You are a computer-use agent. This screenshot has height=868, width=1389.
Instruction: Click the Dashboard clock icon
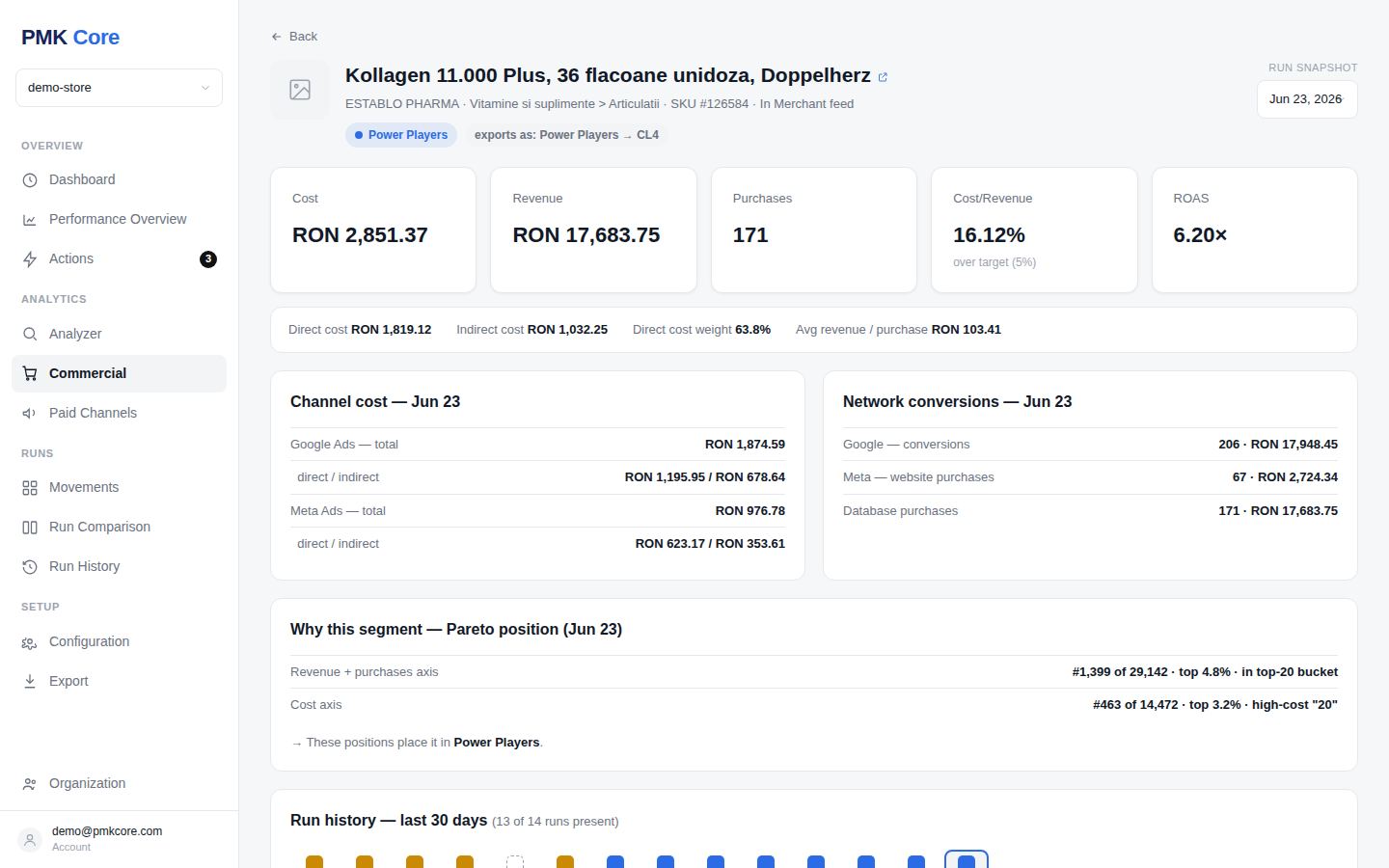(x=30, y=180)
